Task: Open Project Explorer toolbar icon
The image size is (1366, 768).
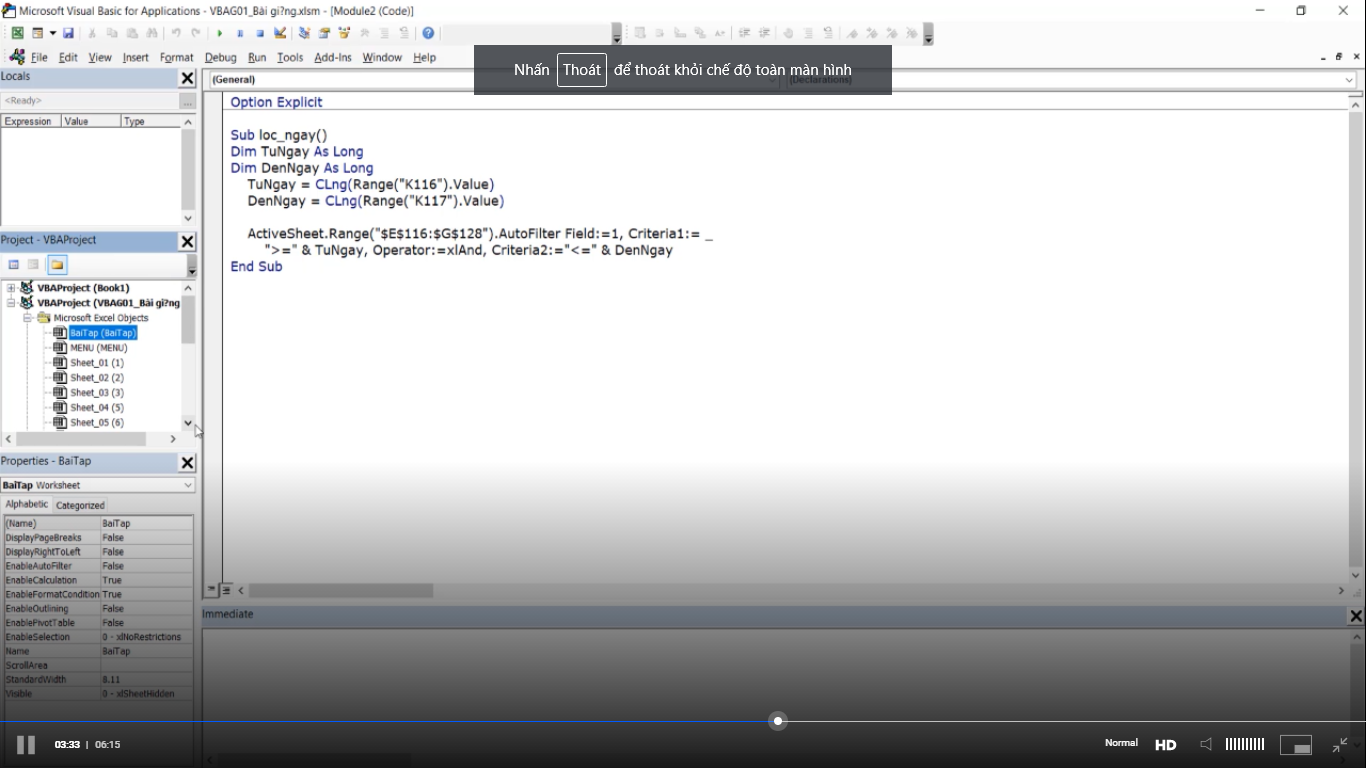Action: pos(305,33)
